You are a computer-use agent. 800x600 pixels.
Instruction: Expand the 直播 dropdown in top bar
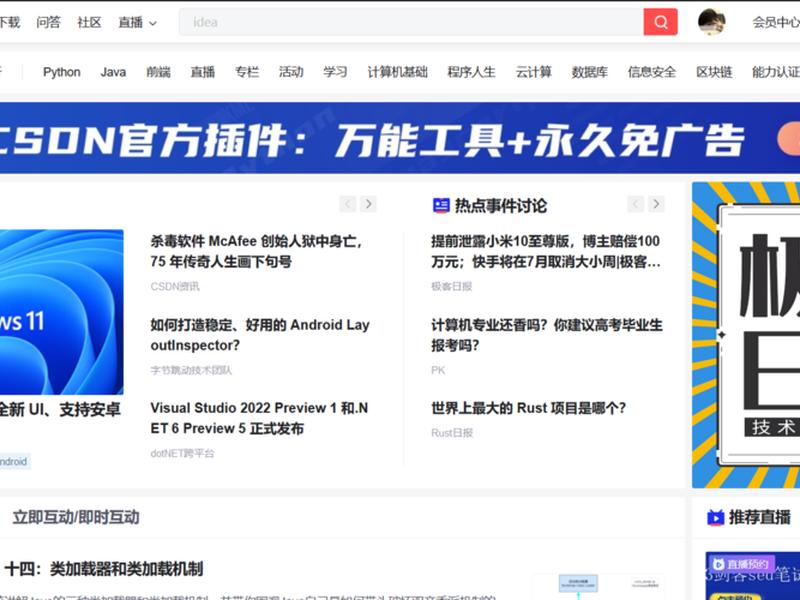click(137, 22)
